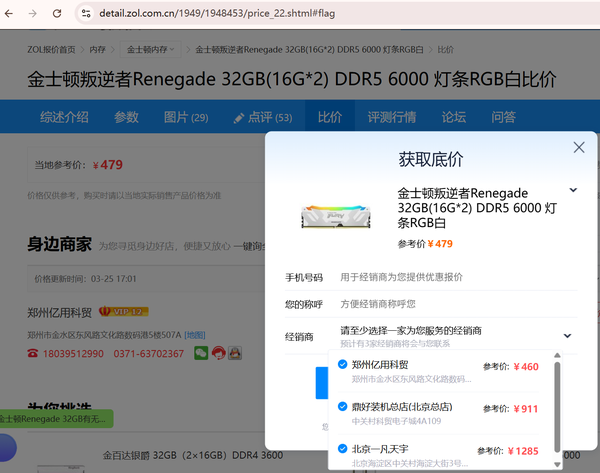This screenshot has height=473, width=600.
Task: Uncheck 北京一凡天宇 dealer option
Action: tap(342, 449)
